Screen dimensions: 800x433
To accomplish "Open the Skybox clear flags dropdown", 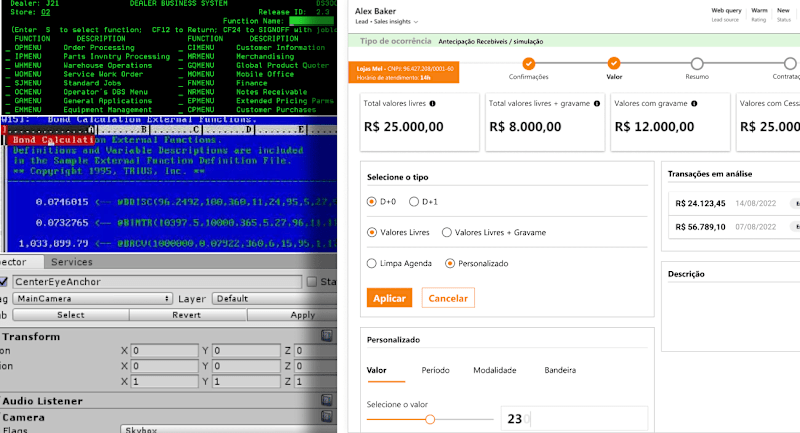I will coord(229,429).
